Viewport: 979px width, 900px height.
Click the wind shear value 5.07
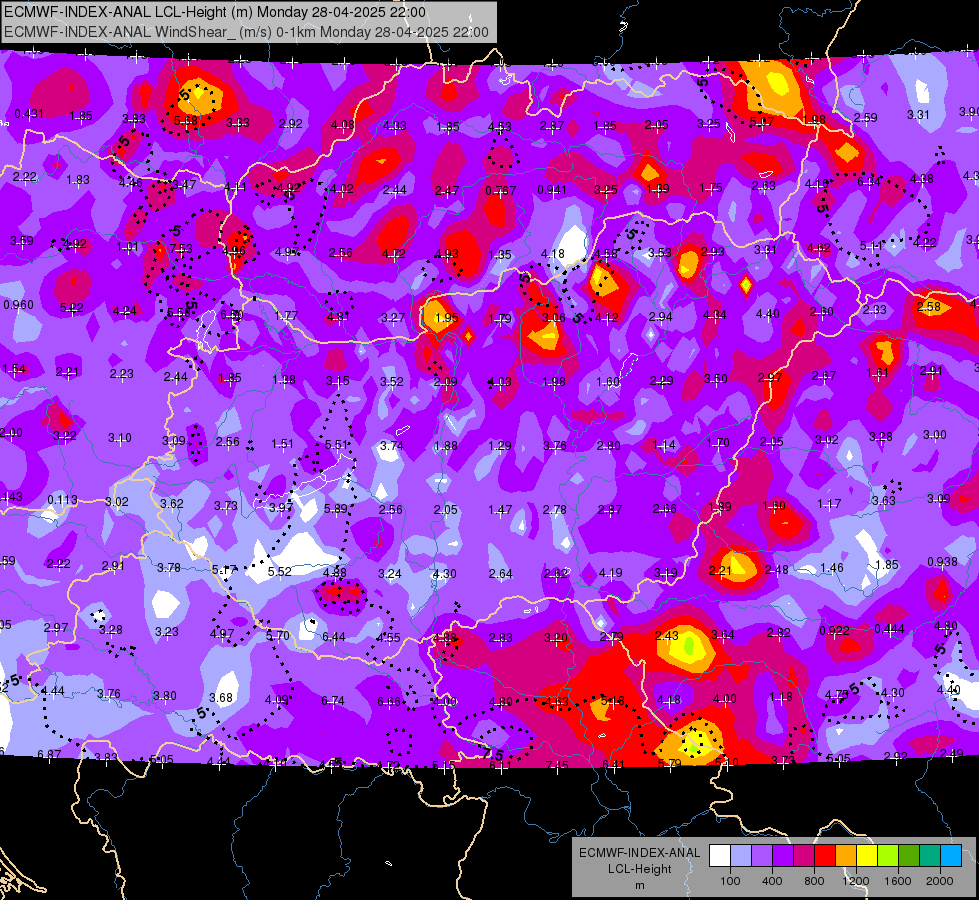[x=762, y=122]
